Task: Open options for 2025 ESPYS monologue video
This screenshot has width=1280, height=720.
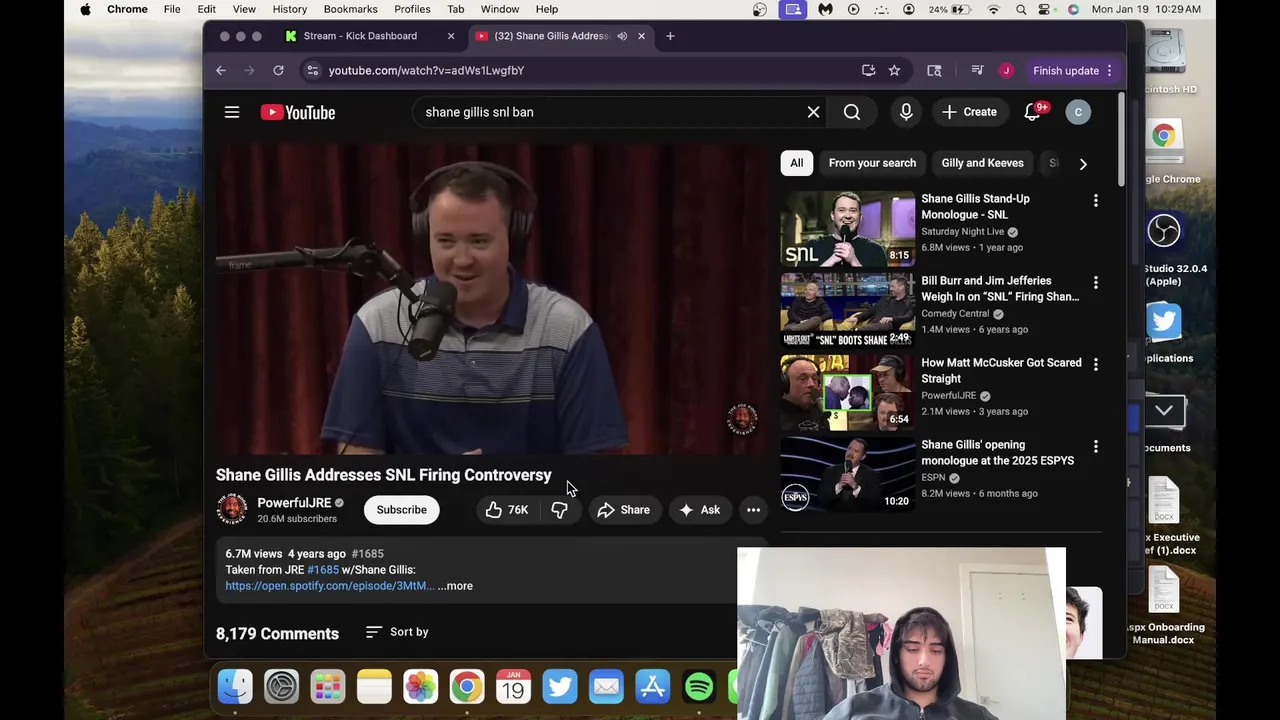Action: pos(1095,447)
